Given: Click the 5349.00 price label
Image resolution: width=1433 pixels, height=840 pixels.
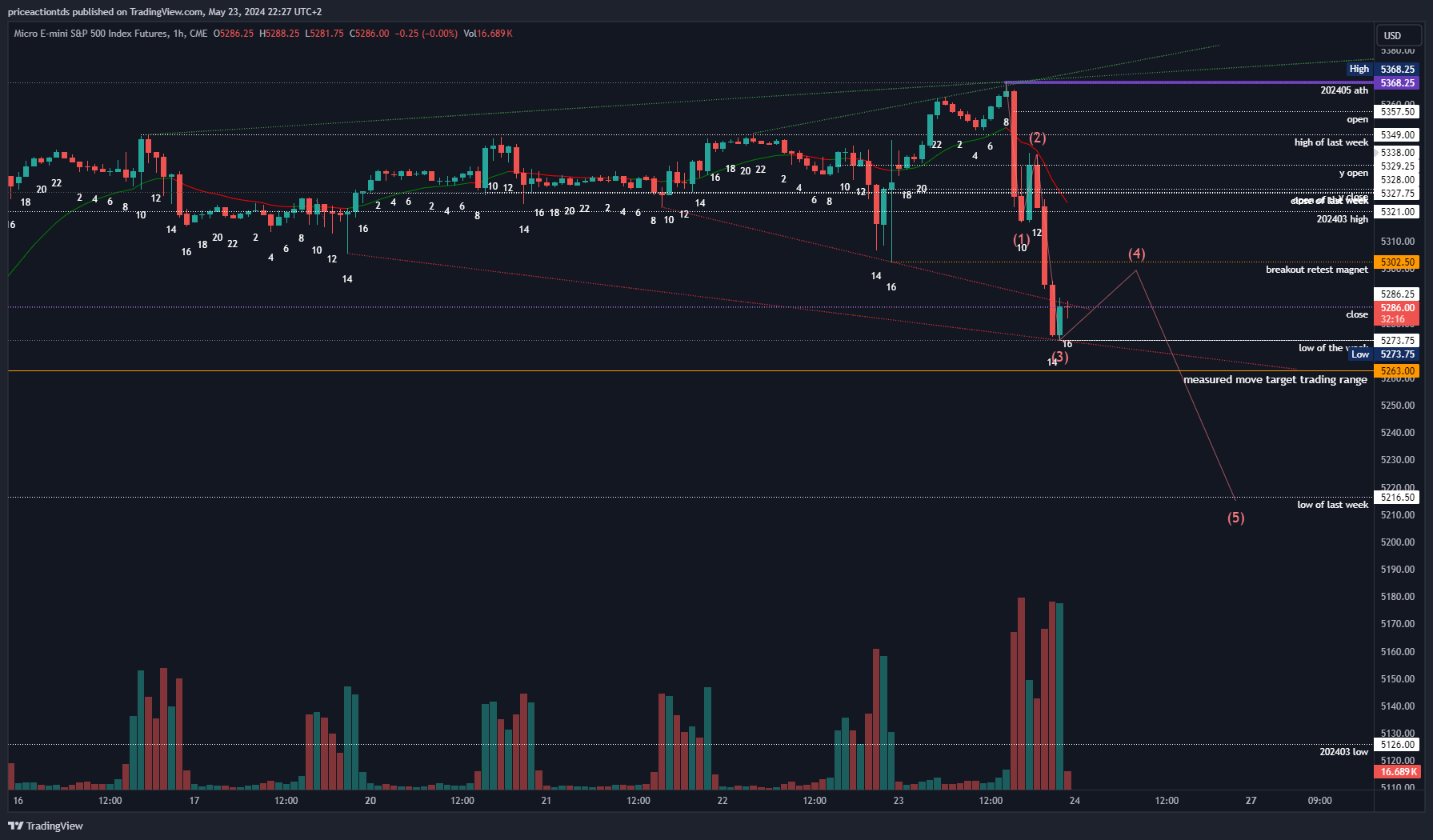Looking at the screenshot, I should [x=1397, y=135].
